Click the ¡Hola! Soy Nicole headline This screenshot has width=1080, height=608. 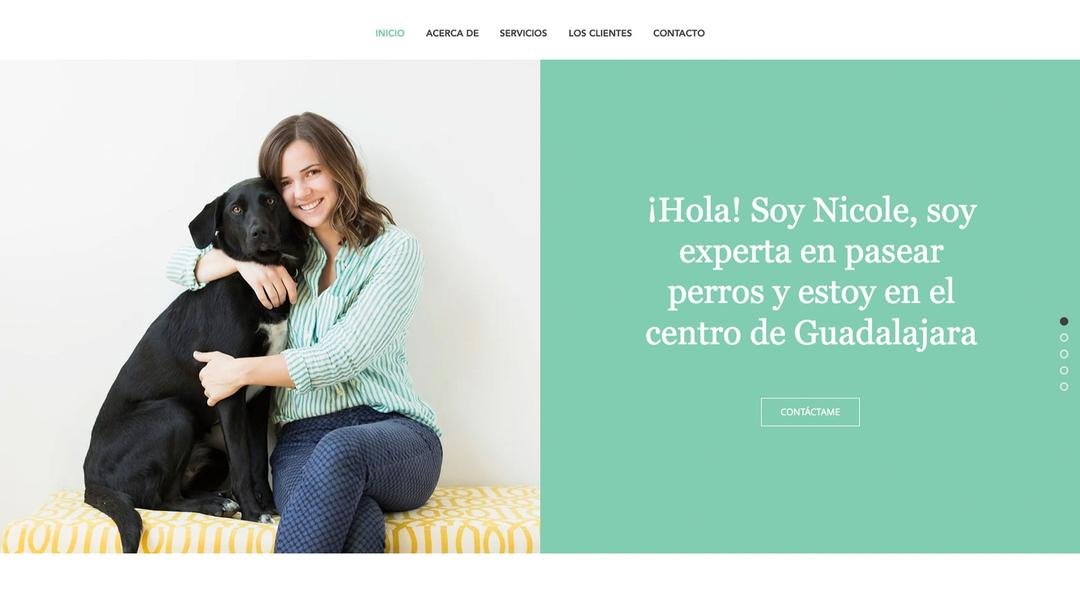811,271
